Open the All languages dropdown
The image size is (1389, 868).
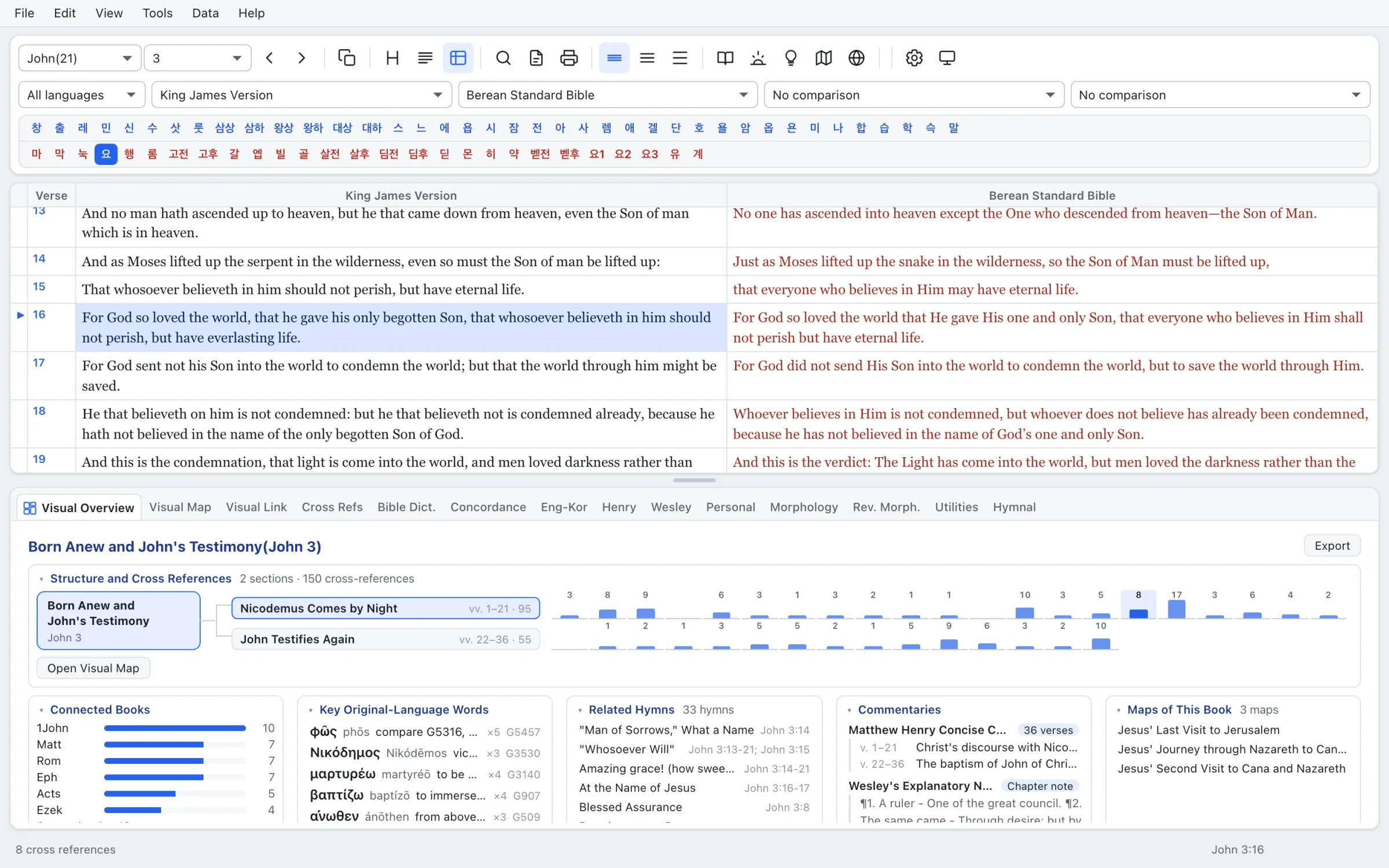coord(82,95)
